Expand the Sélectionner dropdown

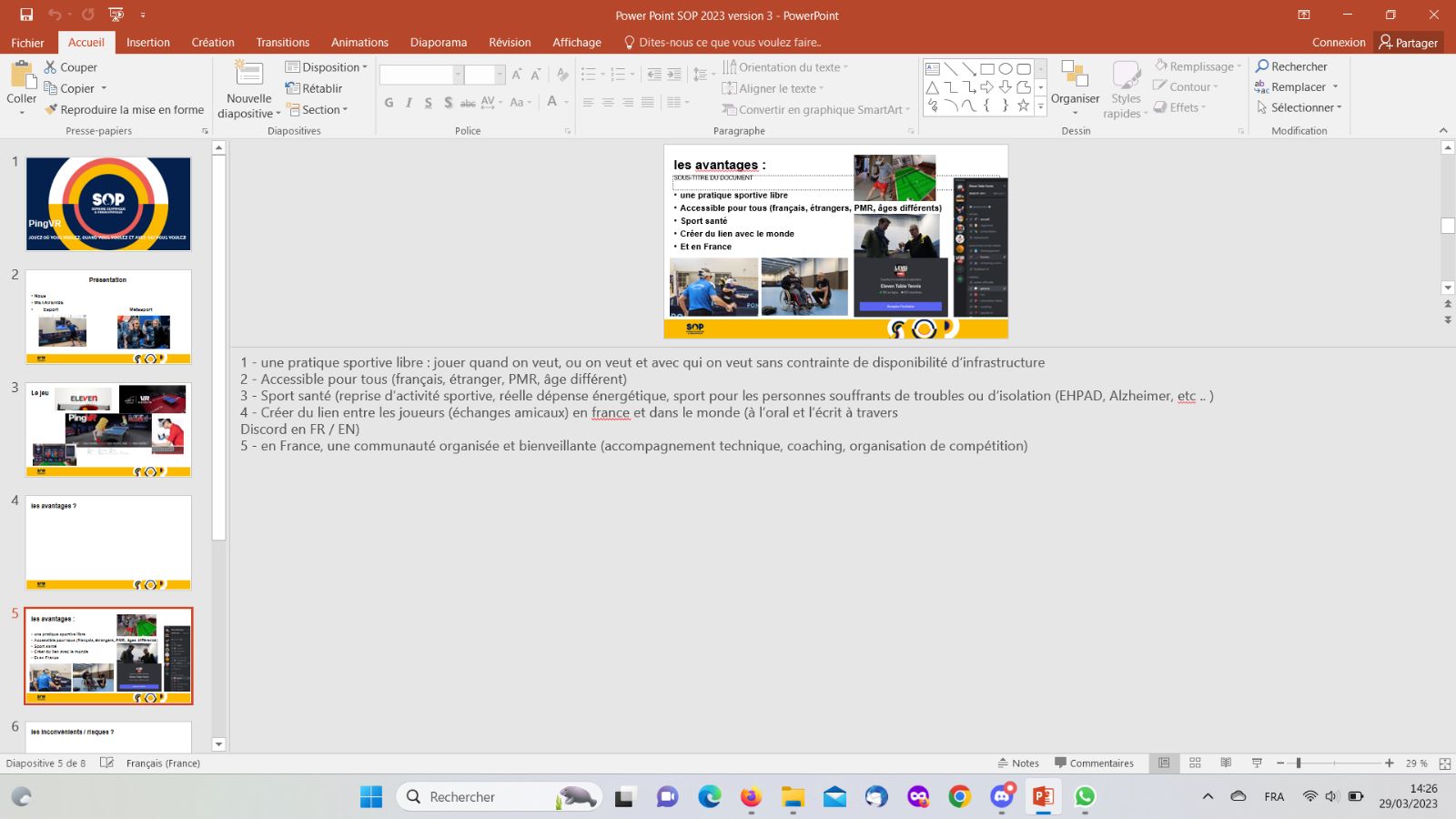[x=1299, y=107]
